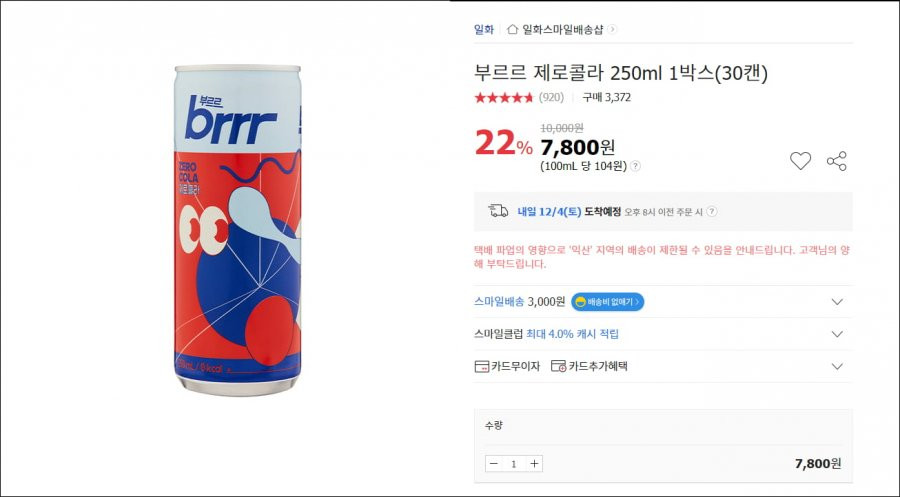Click the quantity number input field
Image resolution: width=900 pixels, height=497 pixels.
tap(514, 464)
